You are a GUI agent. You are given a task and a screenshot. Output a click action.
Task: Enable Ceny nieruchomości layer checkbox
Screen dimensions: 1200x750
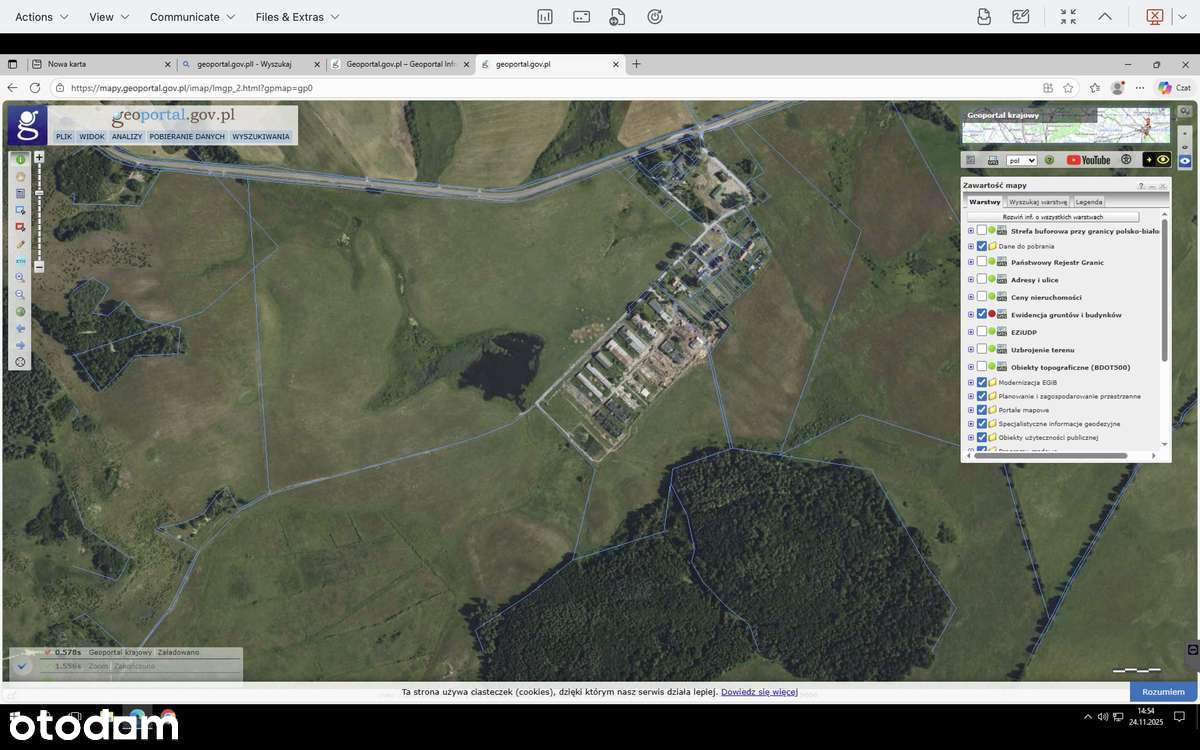coord(982,297)
